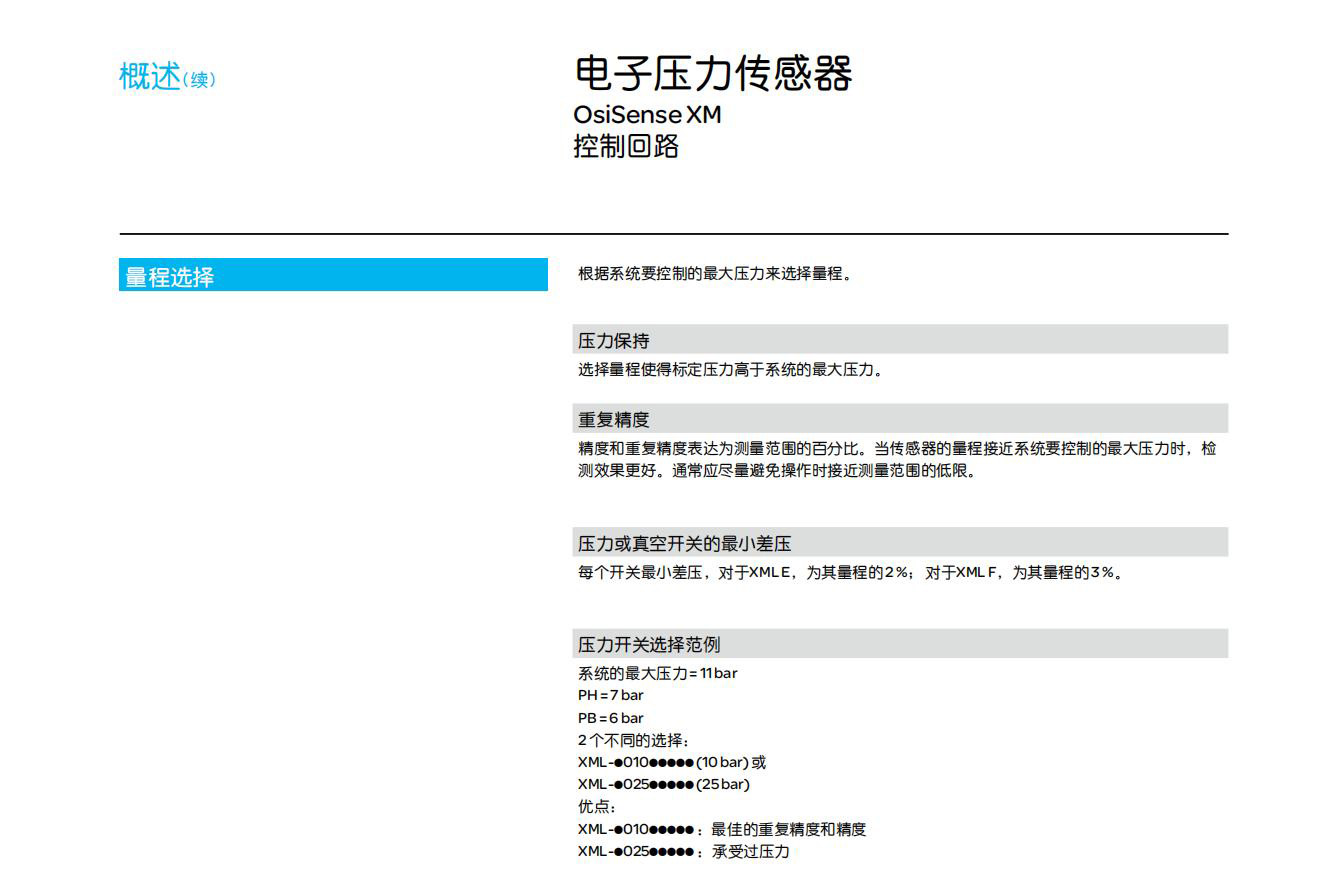Click the line 2个不同的选择
This screenshot has width=1323, height=870.
(x=633, y=740)
